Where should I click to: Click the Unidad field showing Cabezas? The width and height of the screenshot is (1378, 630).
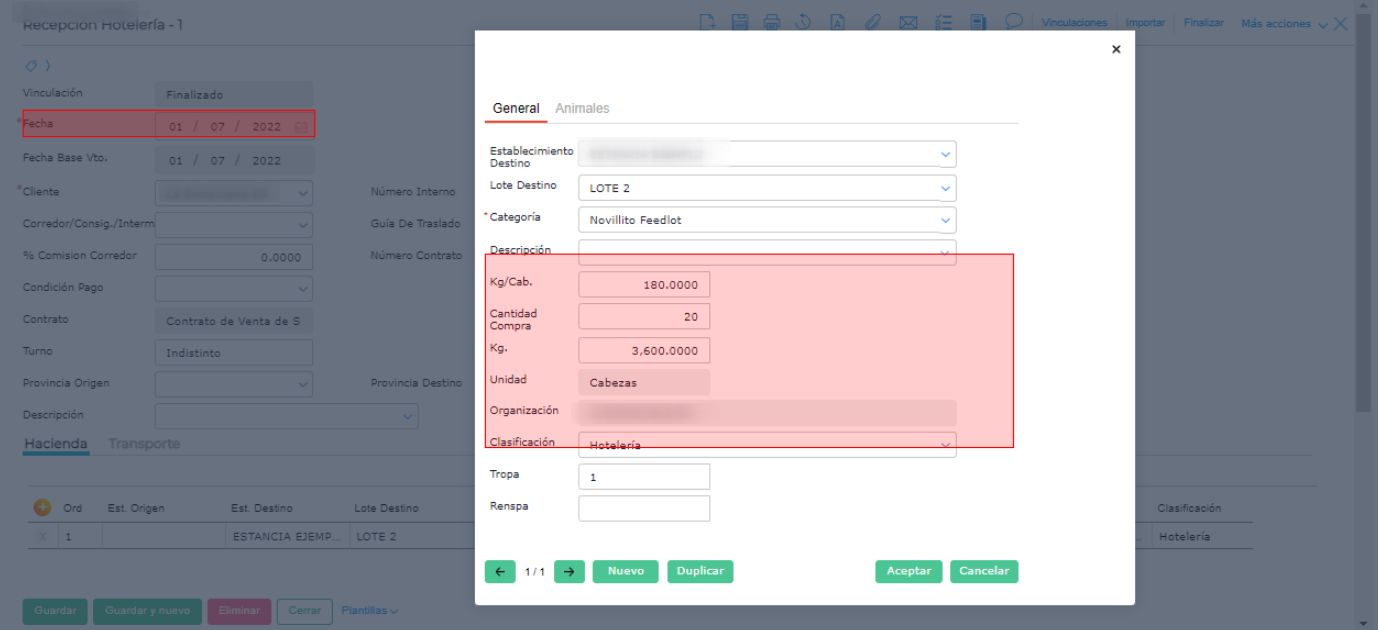click(x=644, y=382)
